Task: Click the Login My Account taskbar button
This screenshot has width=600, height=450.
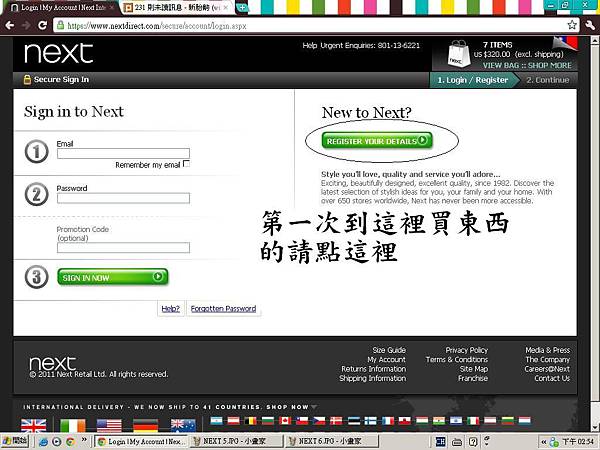Action: [141, 441]
